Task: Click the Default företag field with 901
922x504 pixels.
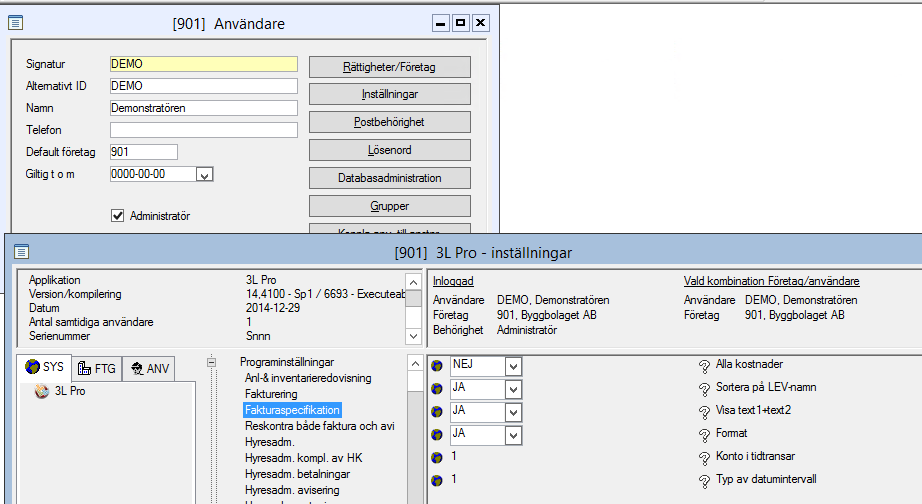Action: click(x=143, y=152)
